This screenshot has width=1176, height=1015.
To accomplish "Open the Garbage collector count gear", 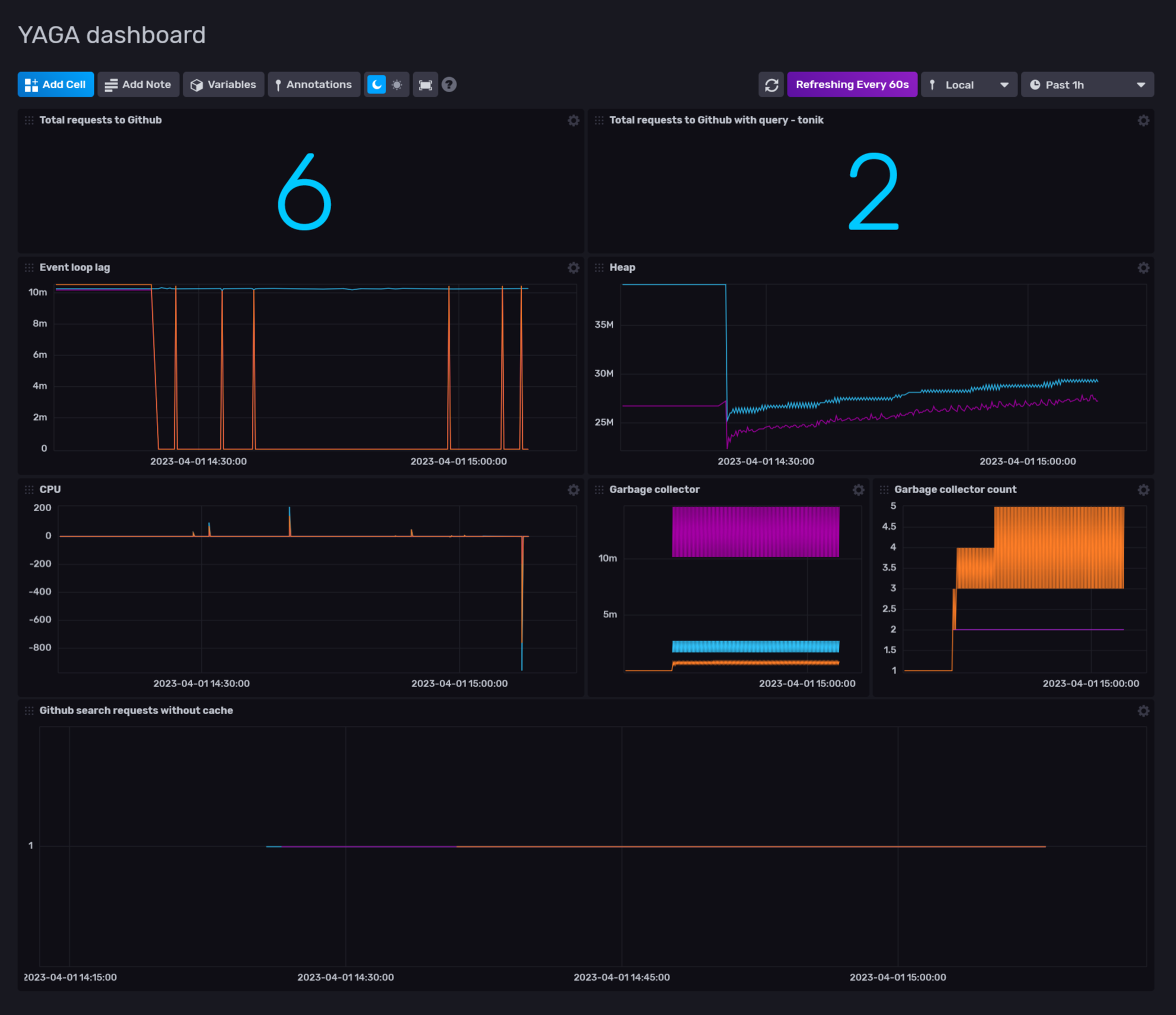I will 1143,490.
